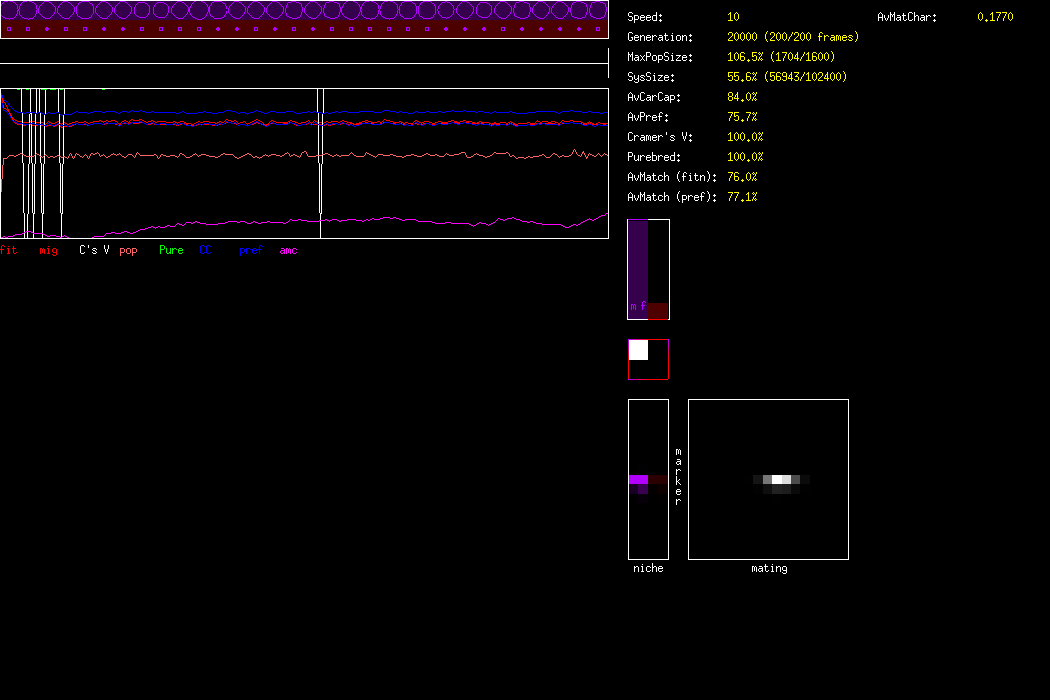Select the white 'C's V' legend label
Image resolution: width=1050 pixels, height=700 pixels.
coord(94,250)
